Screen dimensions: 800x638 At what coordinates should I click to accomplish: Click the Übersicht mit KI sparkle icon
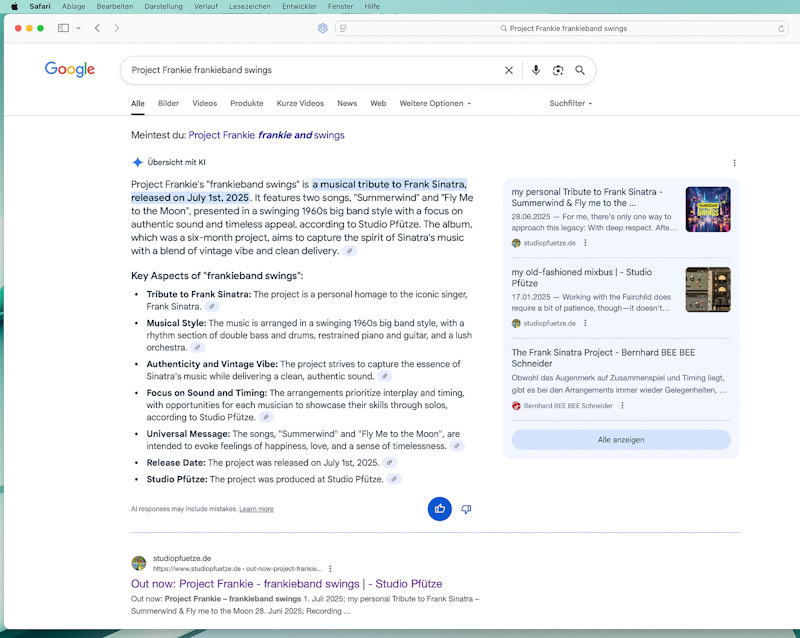[x=137, y=162]
